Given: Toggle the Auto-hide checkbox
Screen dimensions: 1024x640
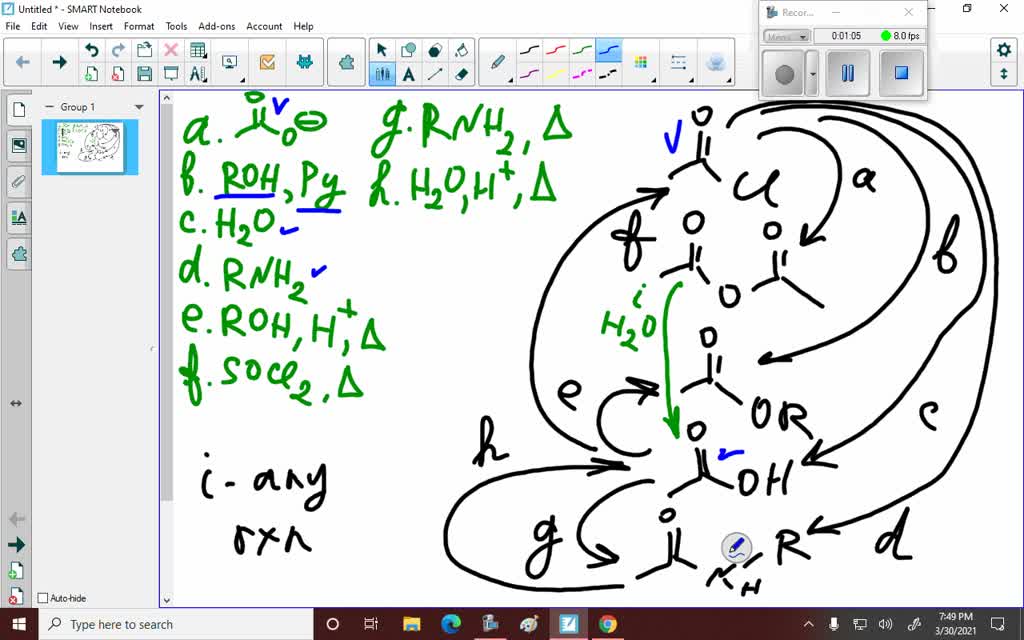Looking at the screenshot, I should [43, 597].
